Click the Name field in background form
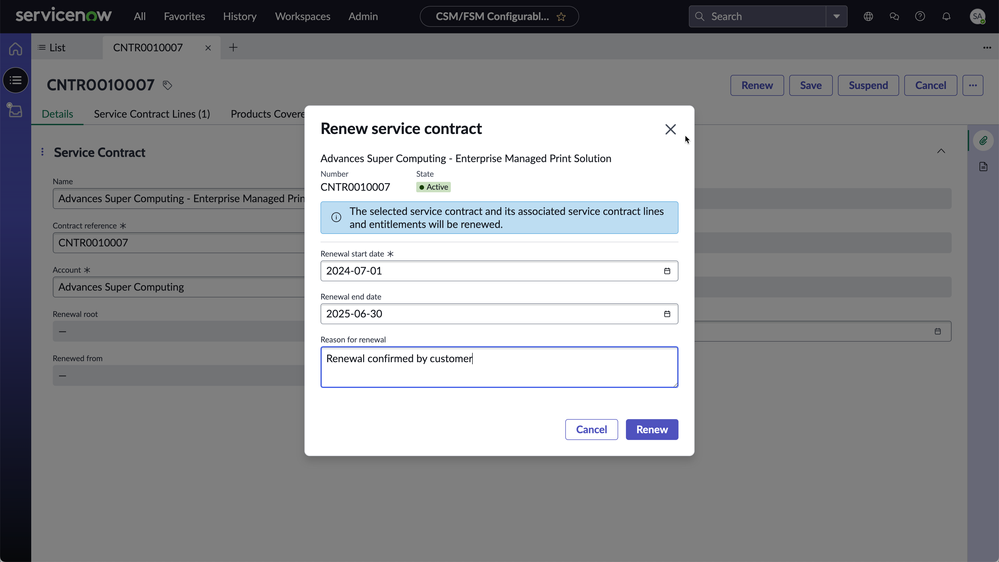Viewport: 999px width, 562px height. tap(178, 199)
